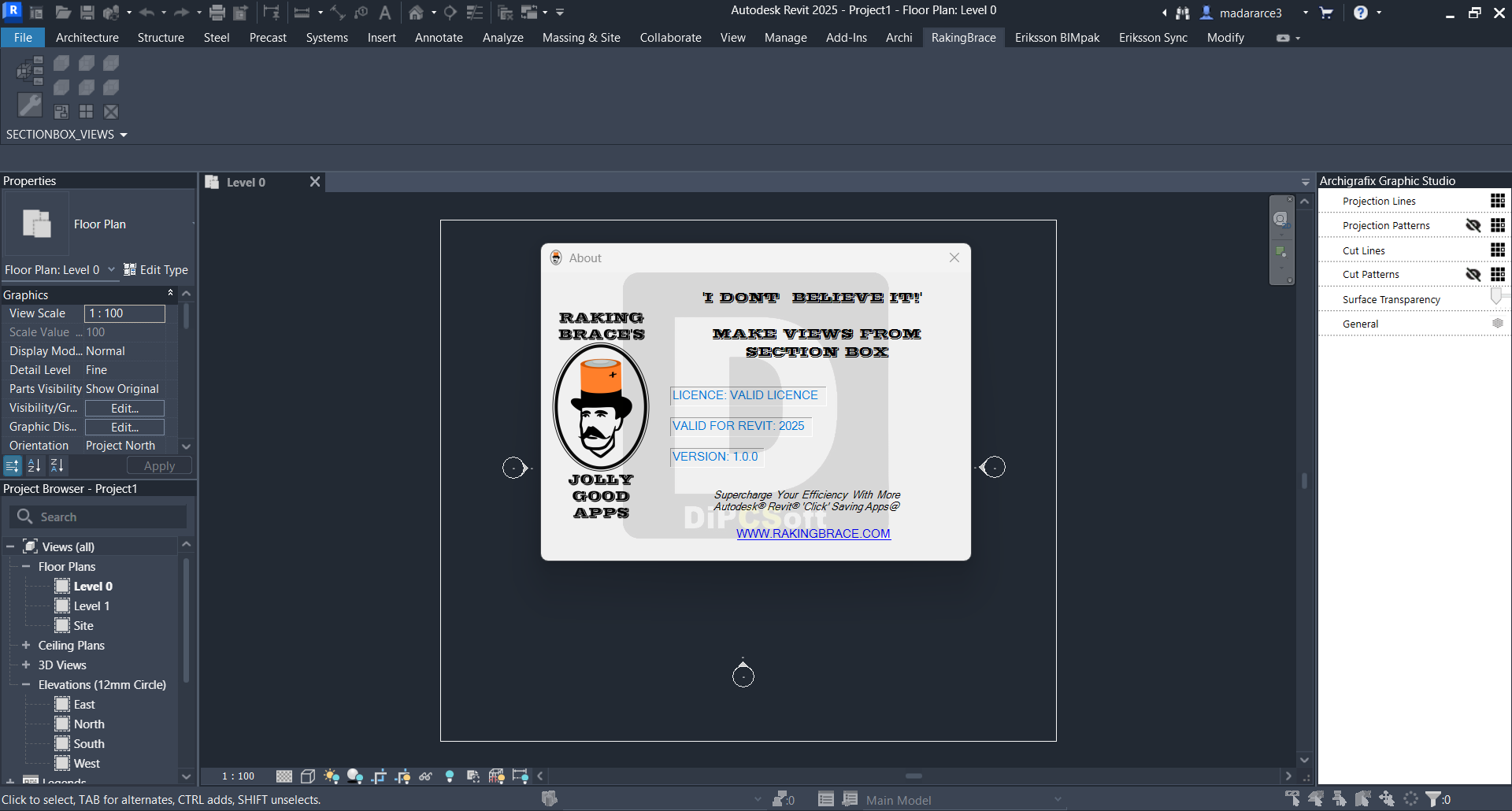Click the Help question mark icon
1512x811 pixels.
(x=1361, y=13)
